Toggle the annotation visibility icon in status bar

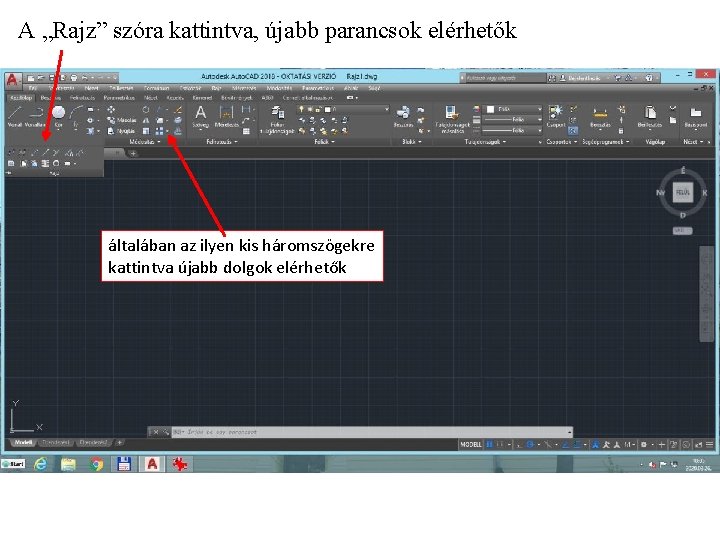pos(596,444)
